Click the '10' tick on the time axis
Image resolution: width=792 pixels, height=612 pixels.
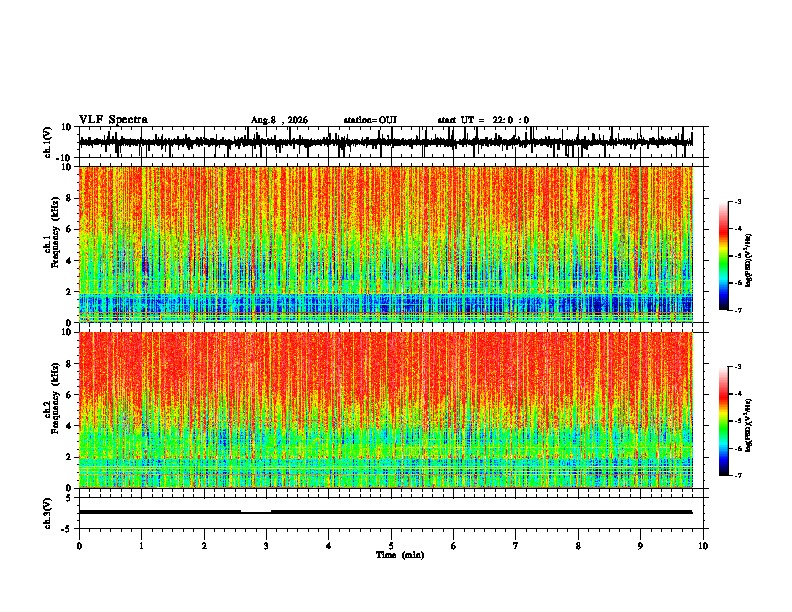703,546
